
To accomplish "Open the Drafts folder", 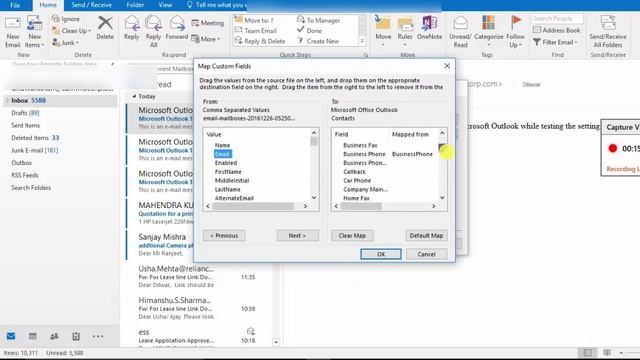I will tap(25, 113).
